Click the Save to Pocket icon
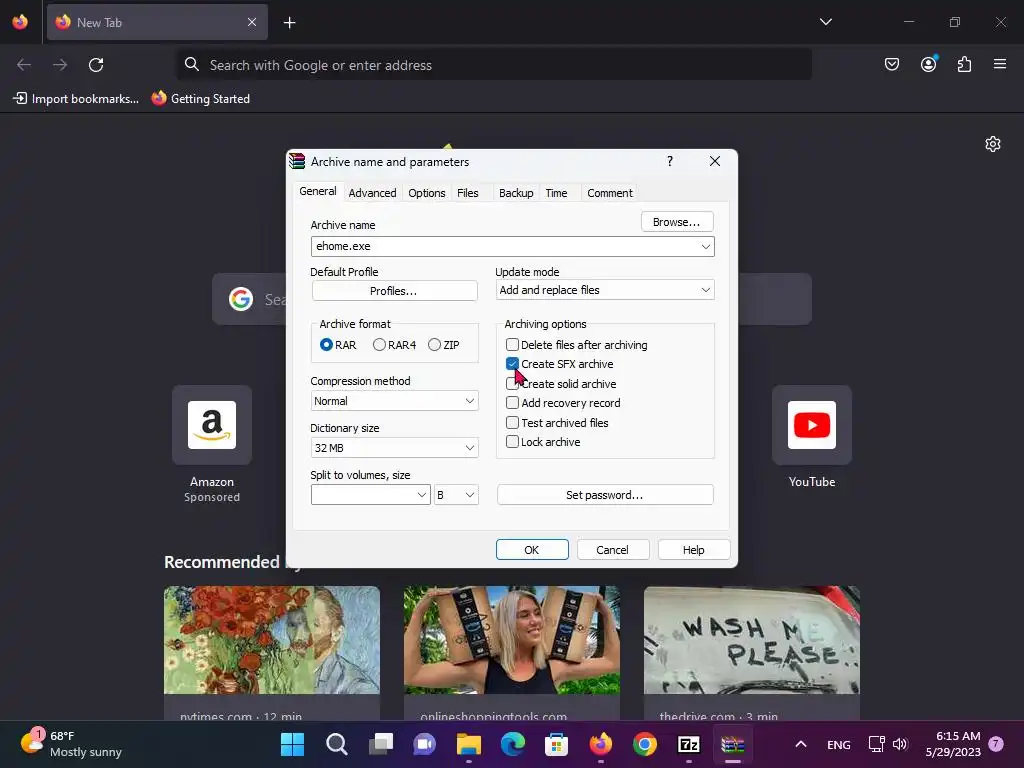The width and height of the screenshot is (1024, 768). click(891, 64)
